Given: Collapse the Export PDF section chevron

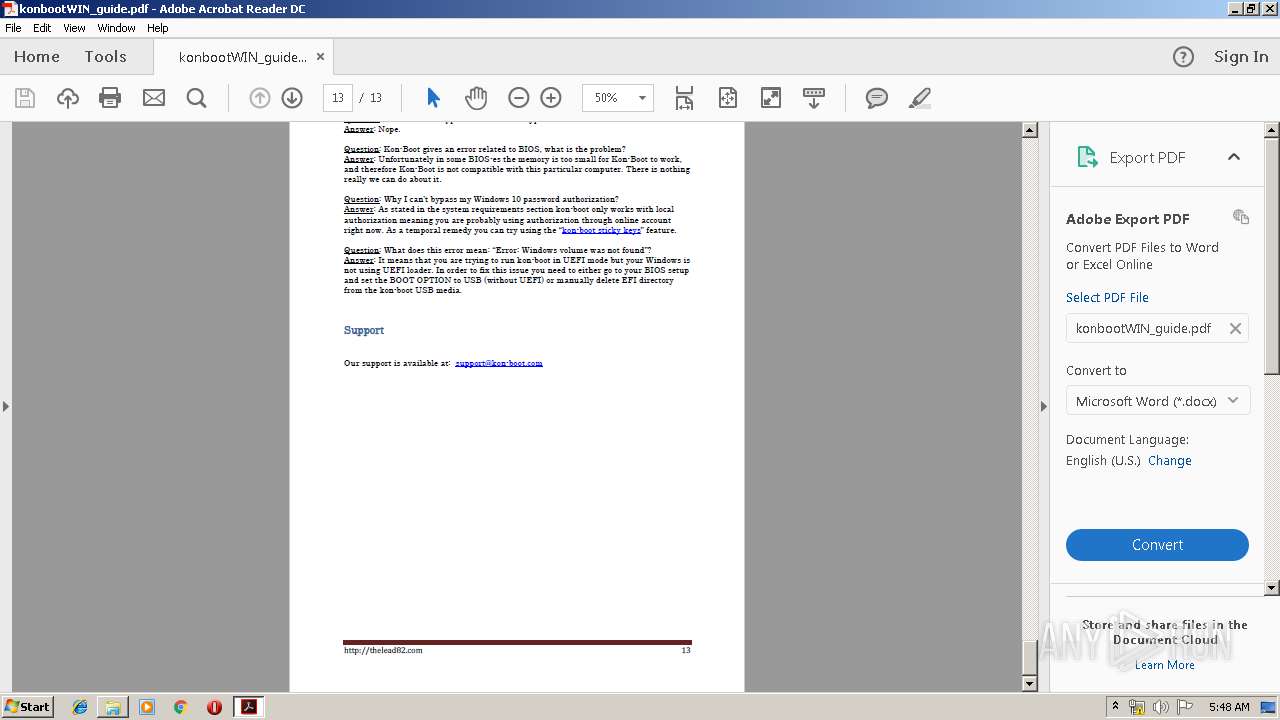Looking at the screenshot, I should (x=1234, y=157).
